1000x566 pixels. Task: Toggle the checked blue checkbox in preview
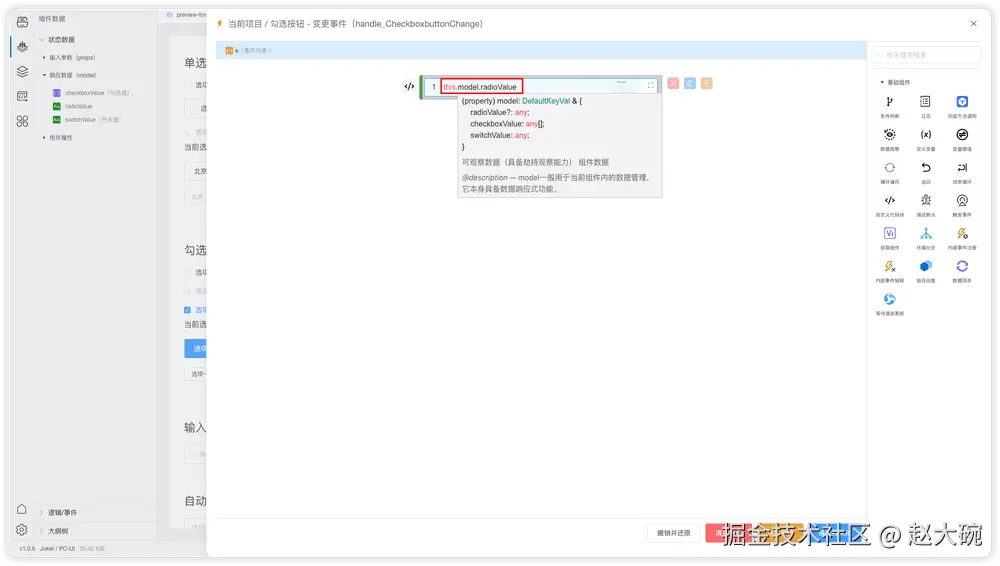[188, 310]
